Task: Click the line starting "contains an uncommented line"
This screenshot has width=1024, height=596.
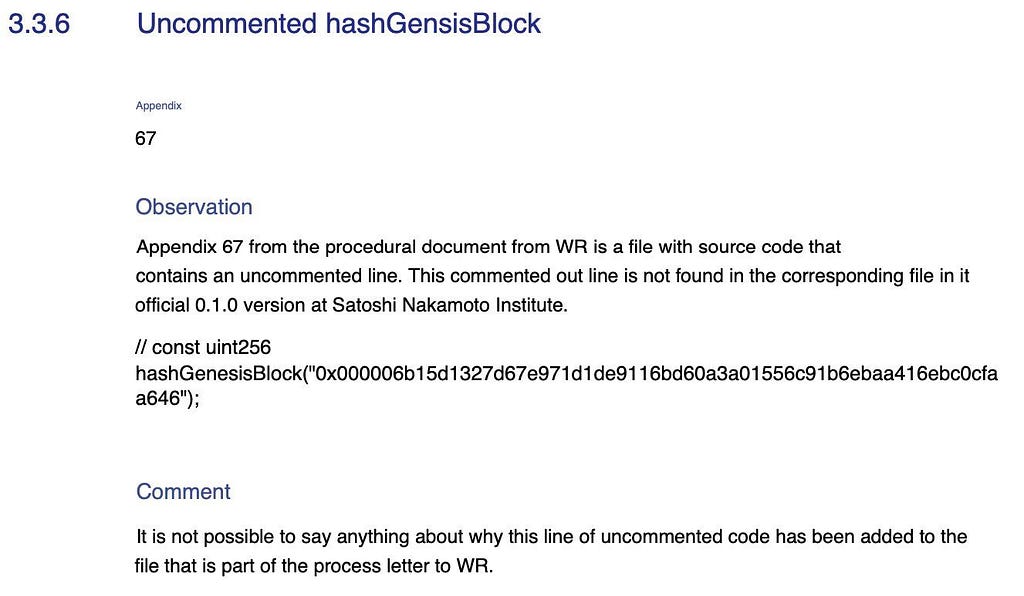Action: coord(552,275)
